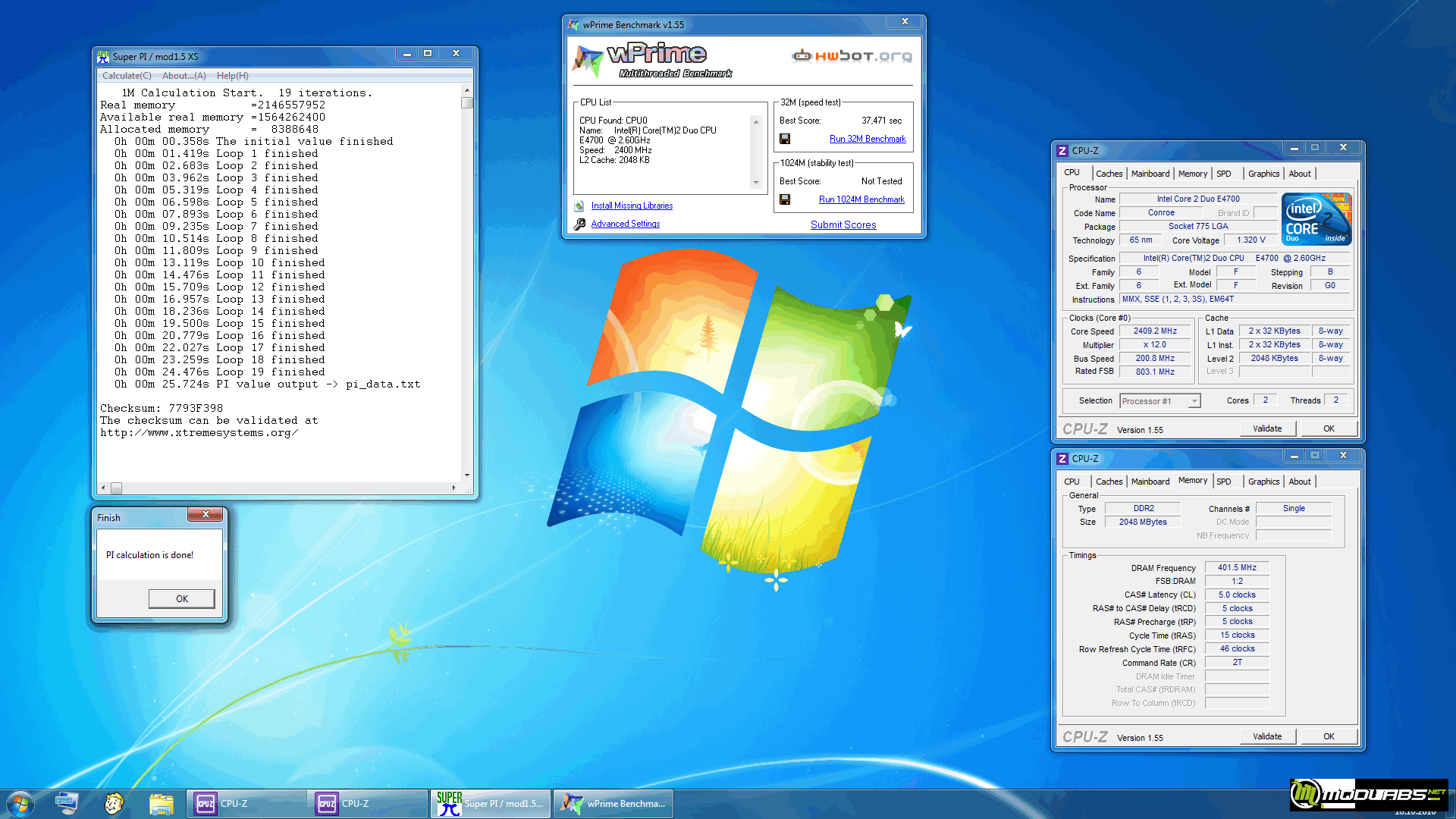The height and width of the screenshot is (819, 1456).
Task: Click the Super PI horizontal scroll right arrow
Action: pos(454,488)
